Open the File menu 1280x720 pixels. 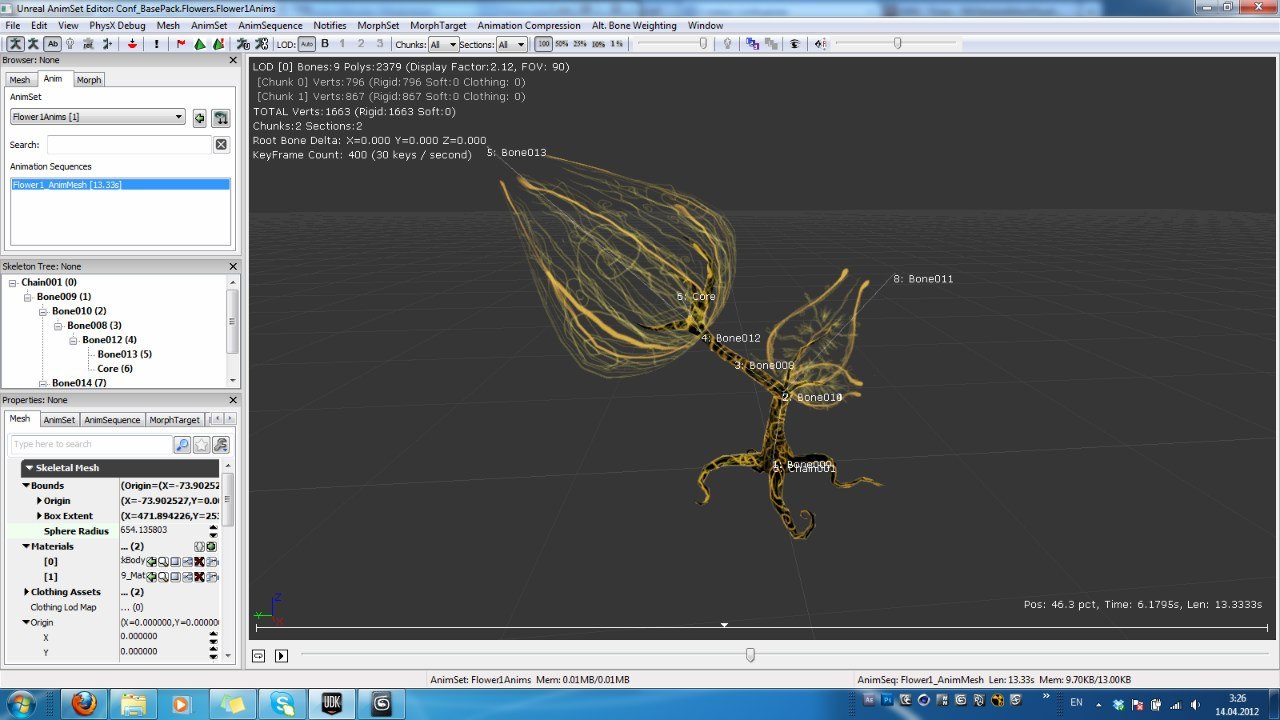(x=13, y=25)
